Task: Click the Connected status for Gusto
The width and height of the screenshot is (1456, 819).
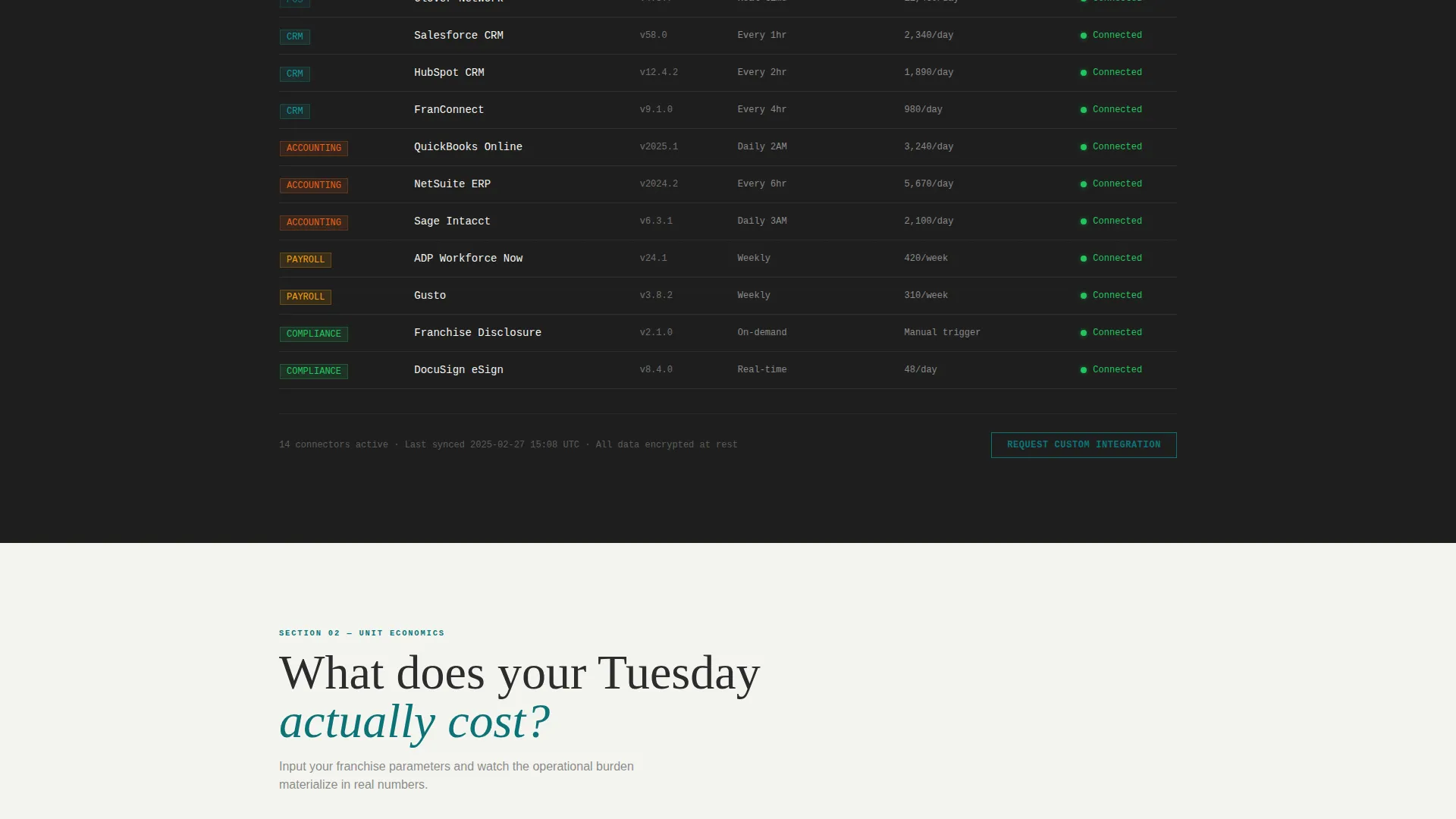Action: point(1117,296)
